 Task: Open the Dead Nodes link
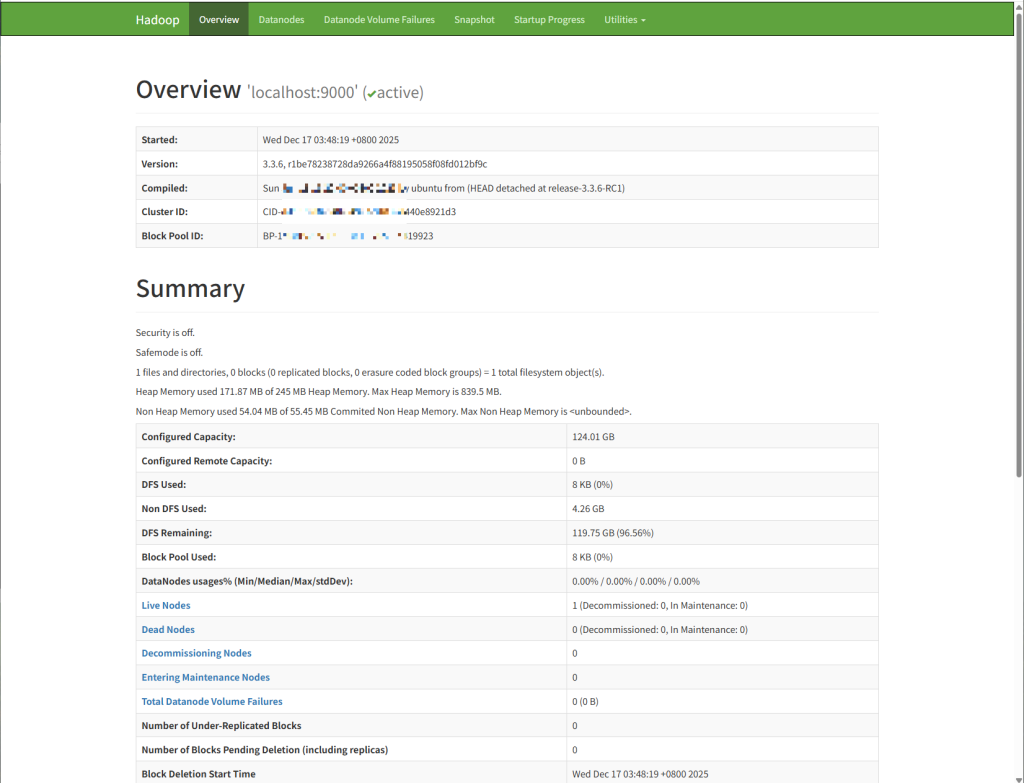[167, 629]
